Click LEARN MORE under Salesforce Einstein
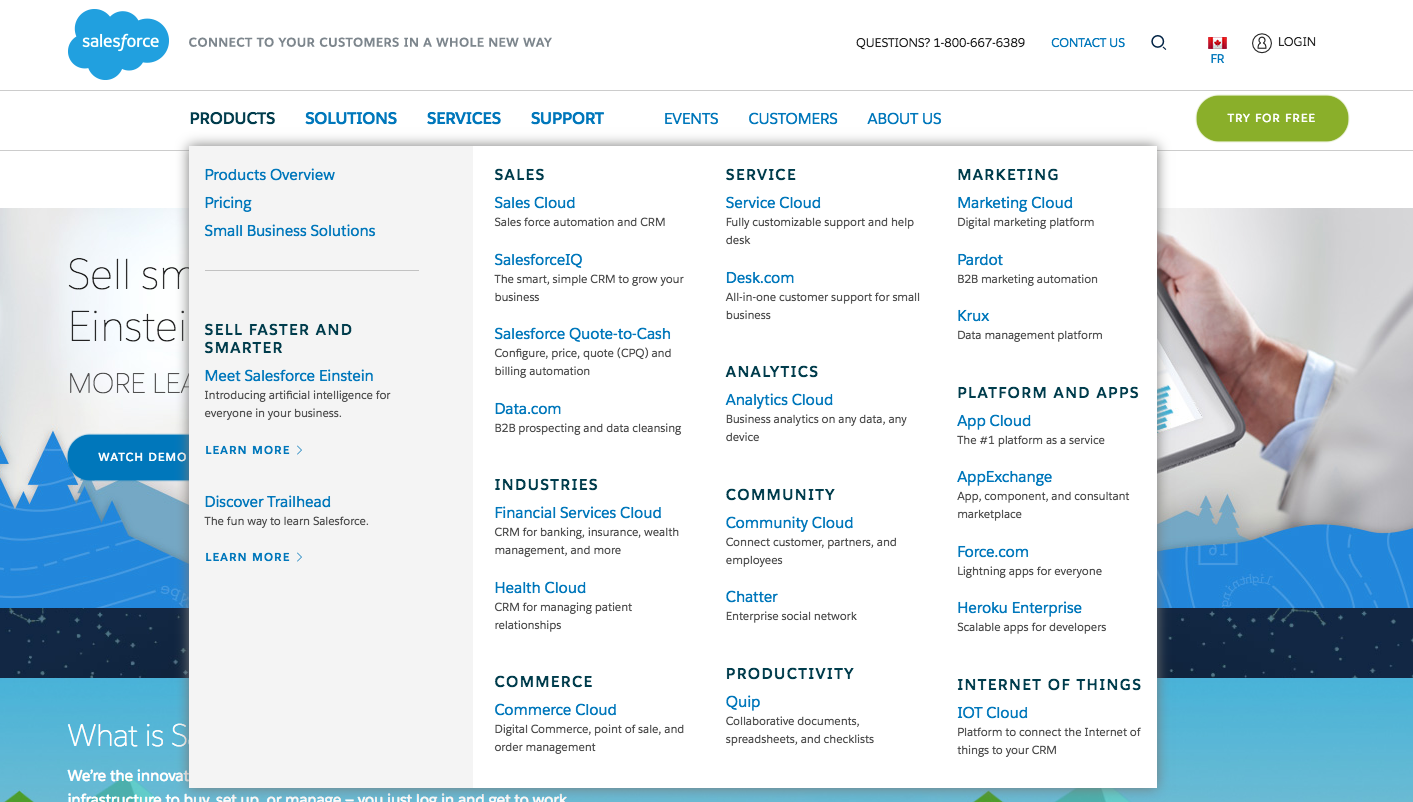 (246, 450)
